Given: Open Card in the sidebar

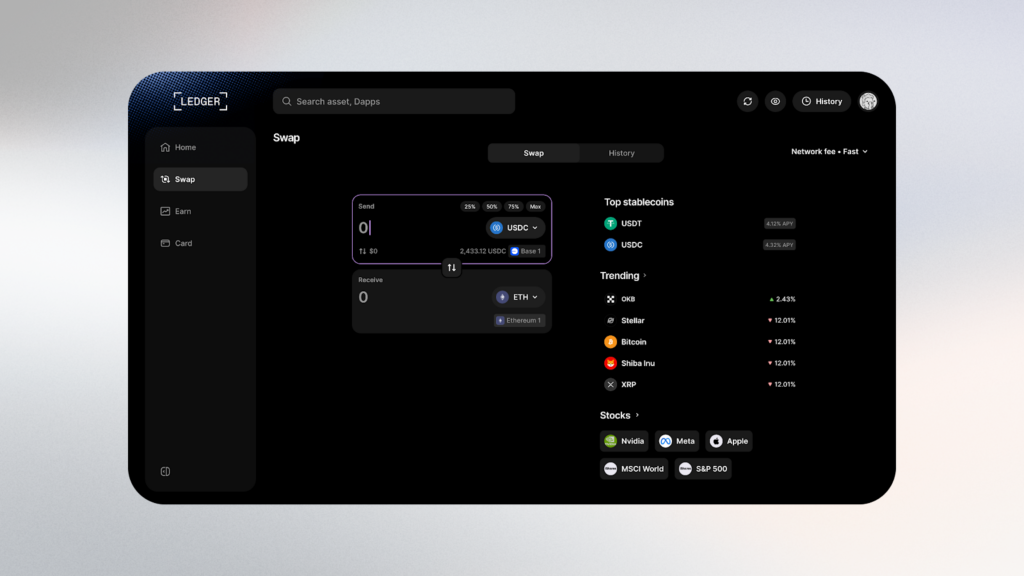Looking at the screenshot, I should (183, 243).
